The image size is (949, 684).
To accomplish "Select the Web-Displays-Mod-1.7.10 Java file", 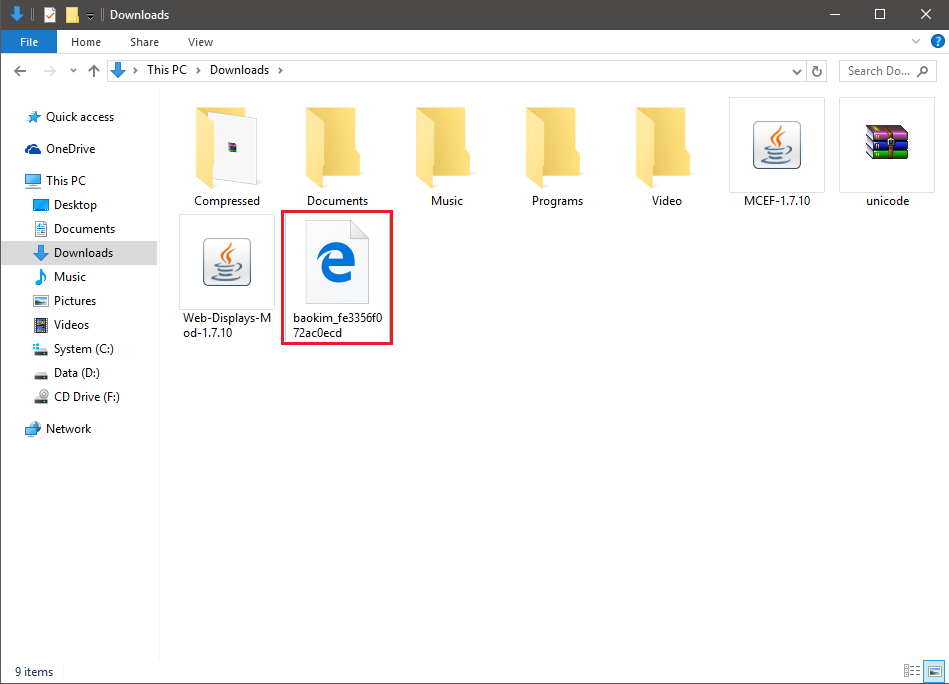I will 227,277.
